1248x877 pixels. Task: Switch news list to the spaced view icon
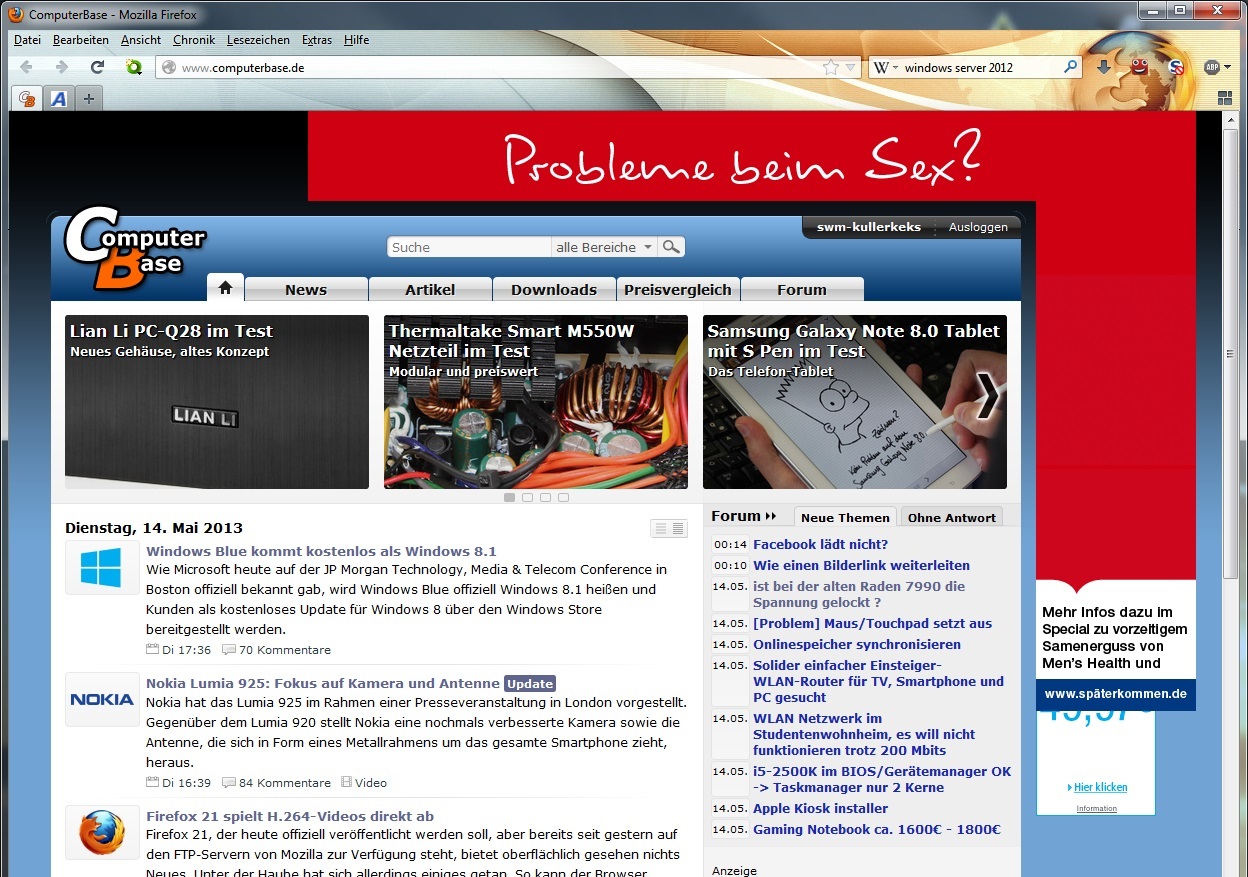point(660,529)
